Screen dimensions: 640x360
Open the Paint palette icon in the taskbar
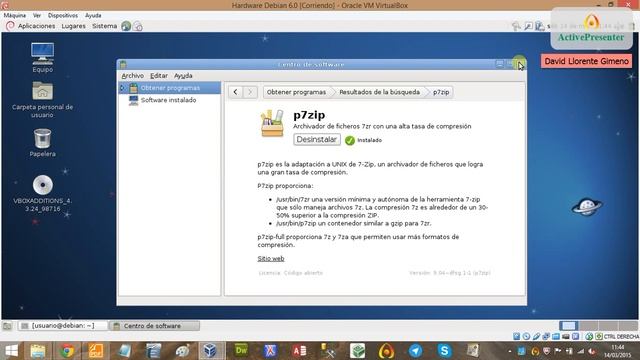[182, 351]
